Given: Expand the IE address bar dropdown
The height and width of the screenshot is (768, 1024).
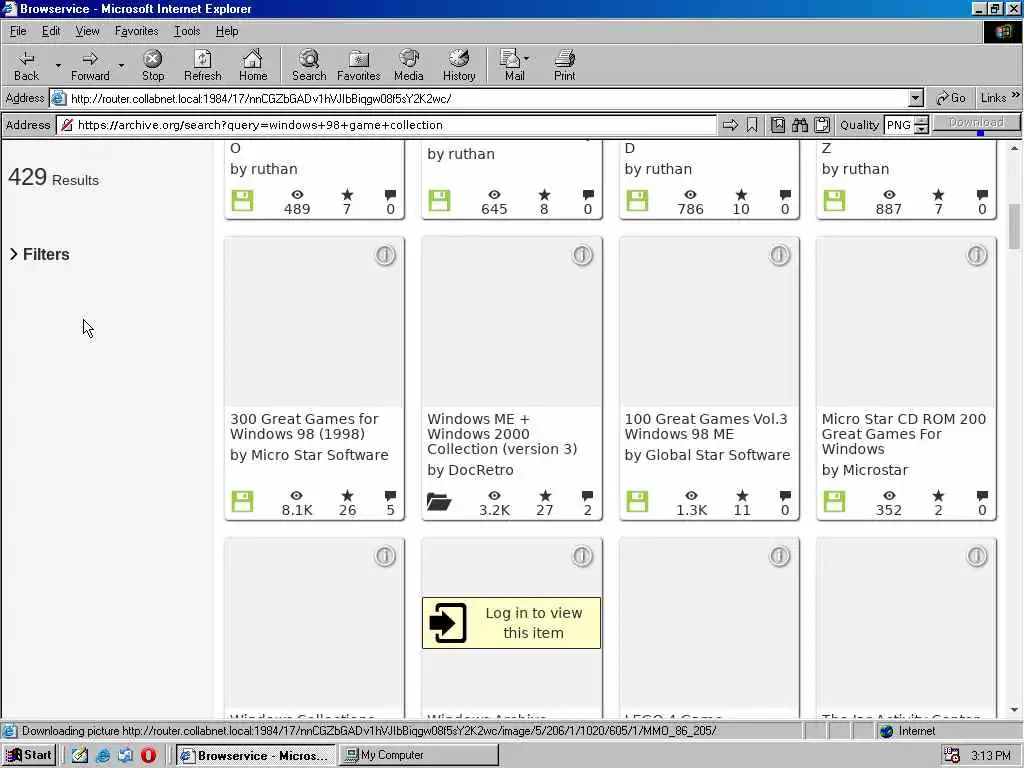Looking at the screenshot, I should click(916, 99).
